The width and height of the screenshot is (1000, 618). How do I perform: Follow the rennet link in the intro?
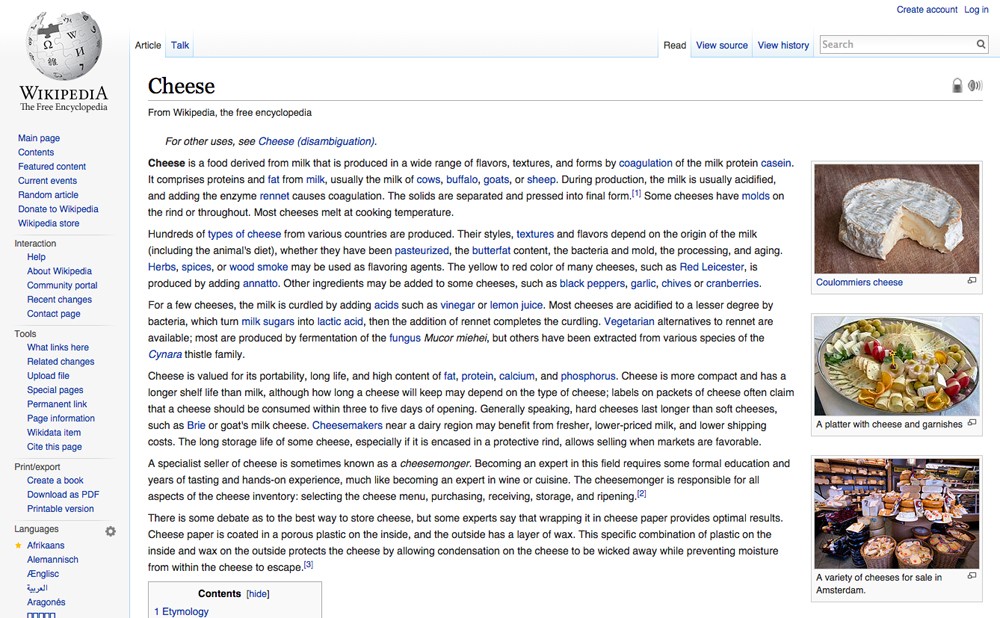click(x=274, y=196)
